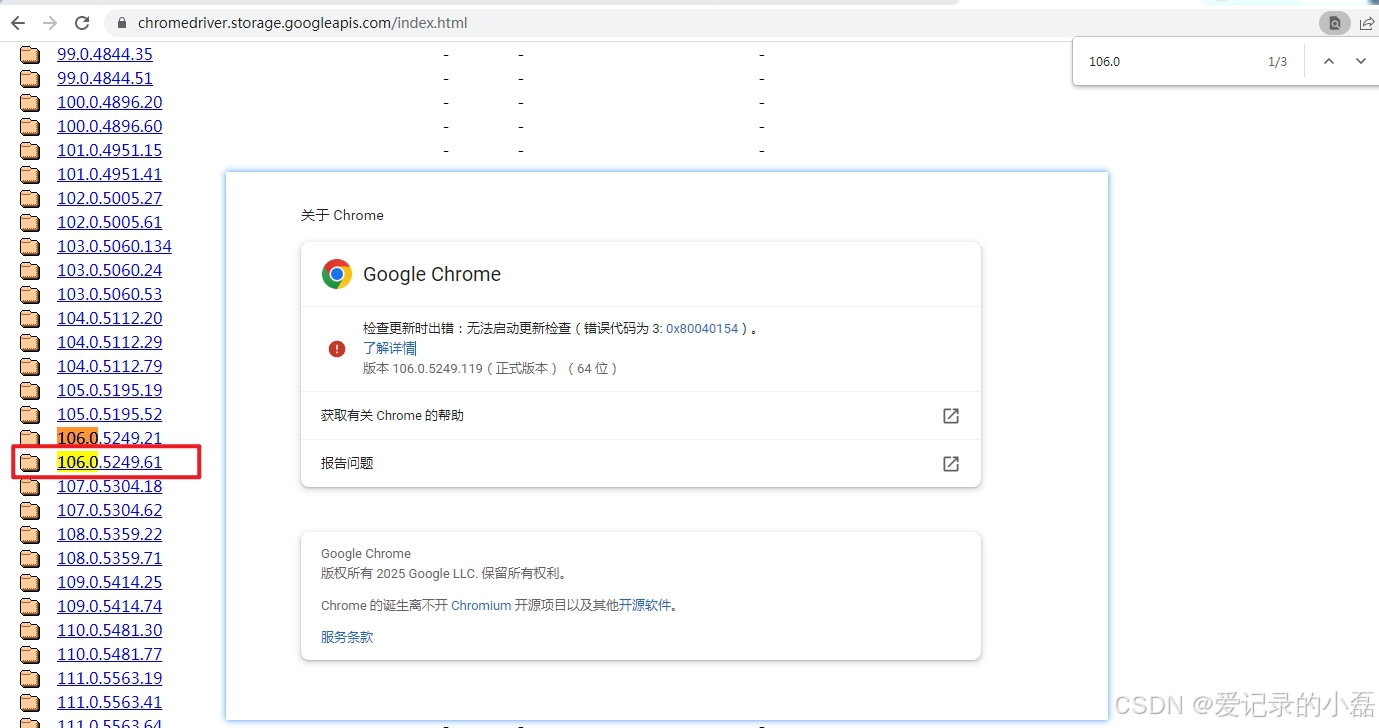This screenshot has height=728, width=1379.
Task: Click folder icon beside 110.0.5481.77
Action: [30, 654]
